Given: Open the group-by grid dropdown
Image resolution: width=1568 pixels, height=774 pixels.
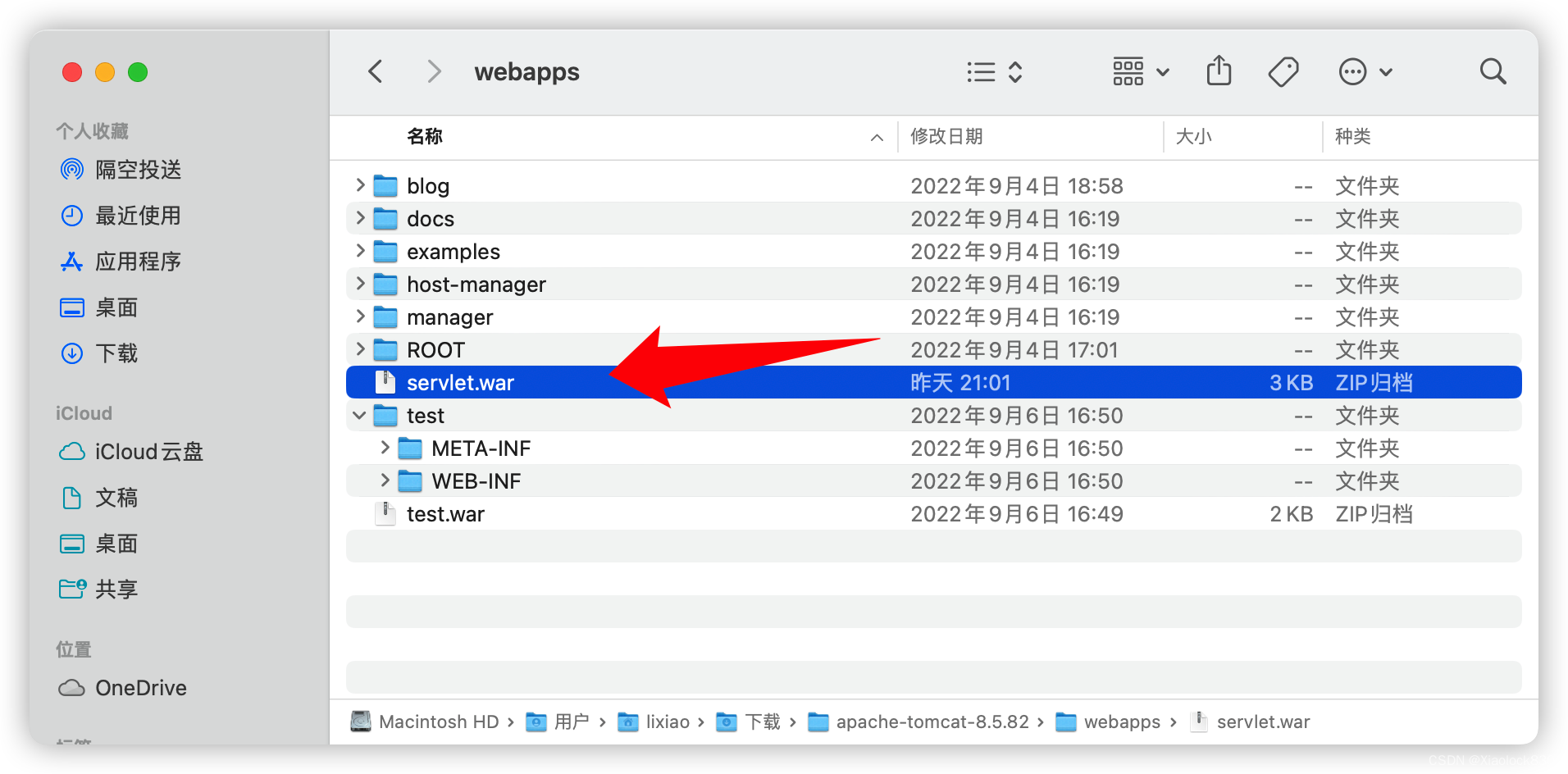Looking at the screenshot, I should [1140, 72].
